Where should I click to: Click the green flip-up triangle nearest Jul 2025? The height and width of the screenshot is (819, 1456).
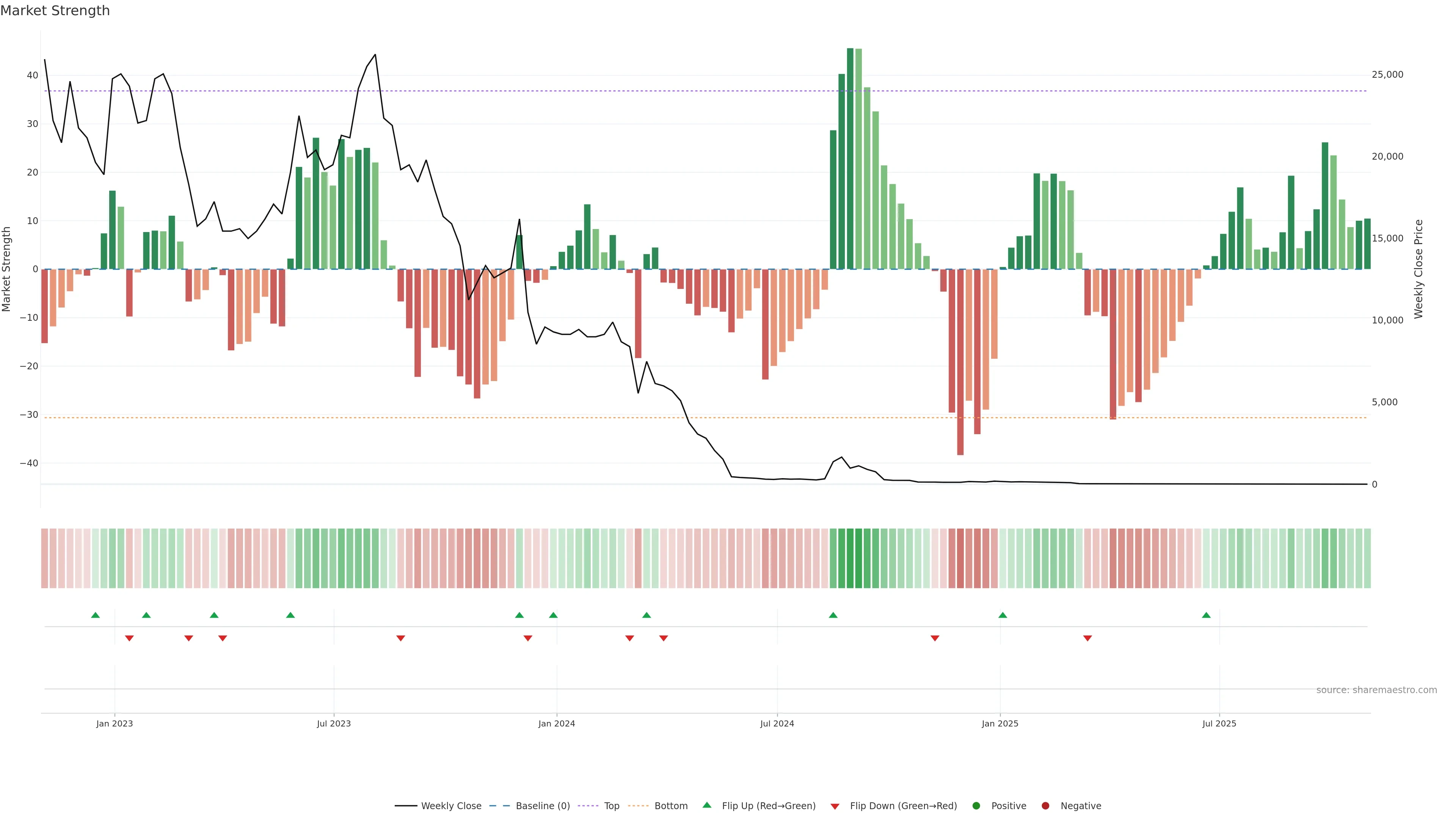pos(1206,615)
